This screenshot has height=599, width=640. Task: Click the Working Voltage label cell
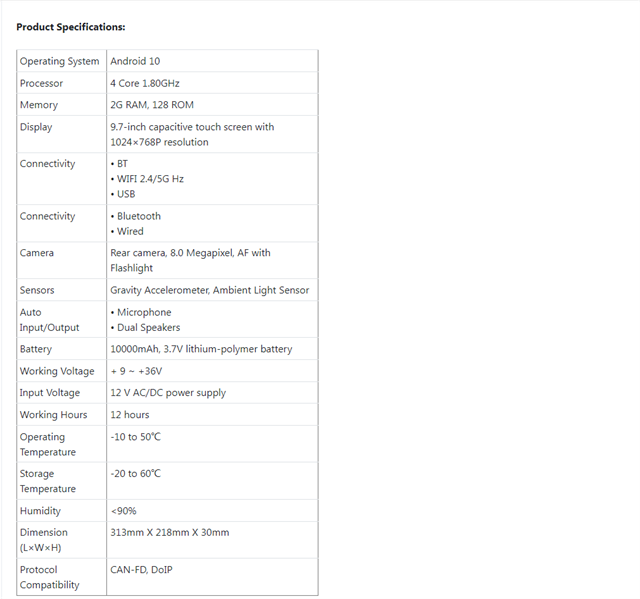(x=62, y=371)
